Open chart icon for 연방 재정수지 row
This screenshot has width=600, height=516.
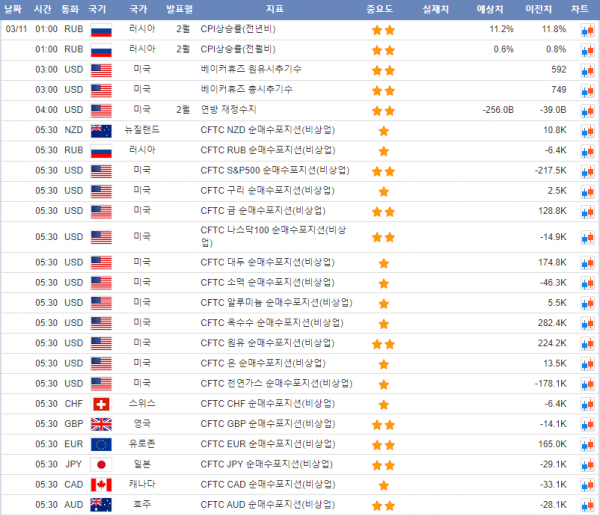pyautogui.click(x=587, y=110)
